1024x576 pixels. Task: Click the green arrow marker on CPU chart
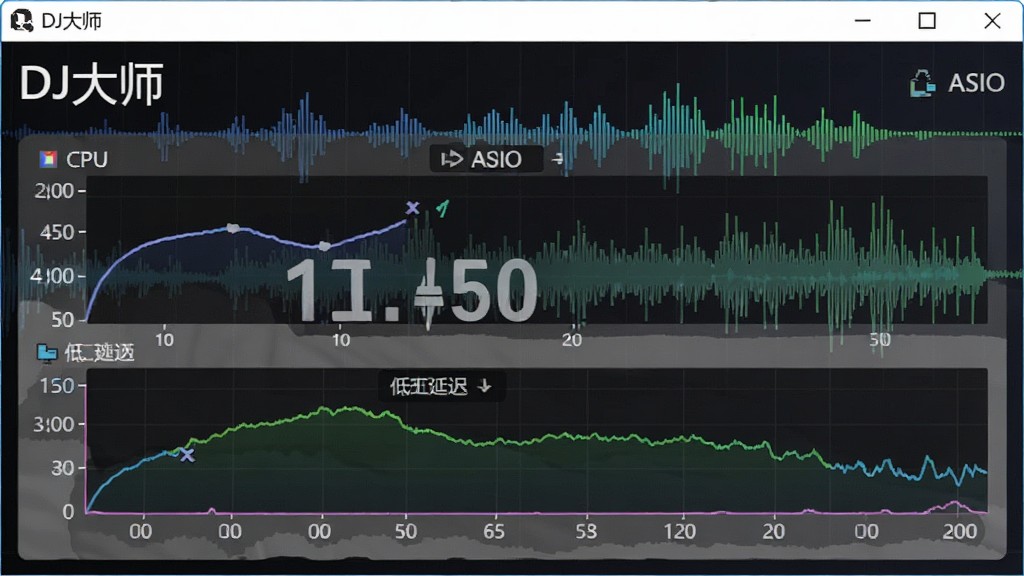[443, 208]
